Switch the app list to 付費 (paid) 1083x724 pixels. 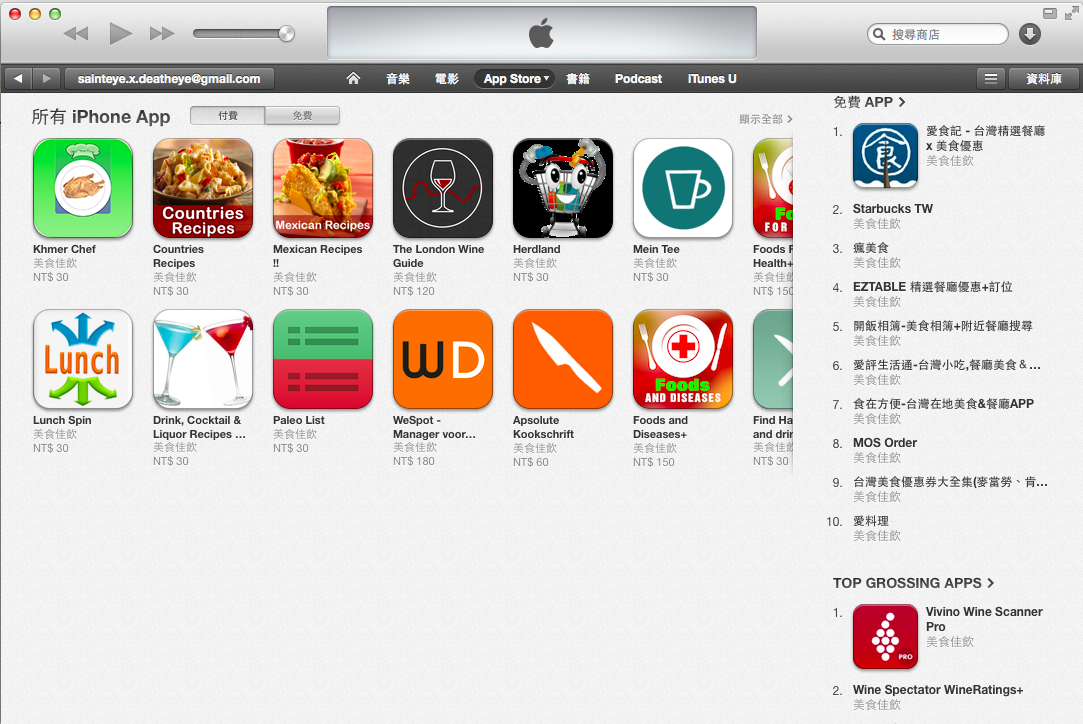point(227,115)
